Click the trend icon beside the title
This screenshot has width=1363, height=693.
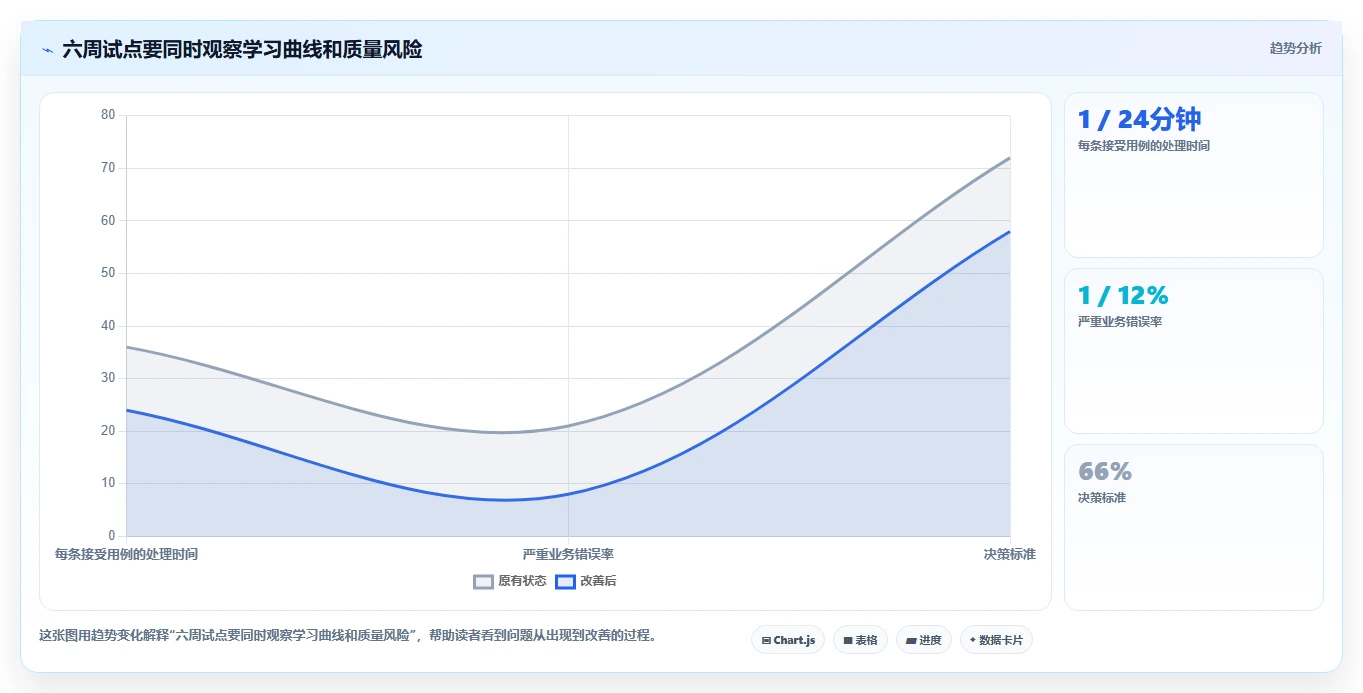coord(47,50)
